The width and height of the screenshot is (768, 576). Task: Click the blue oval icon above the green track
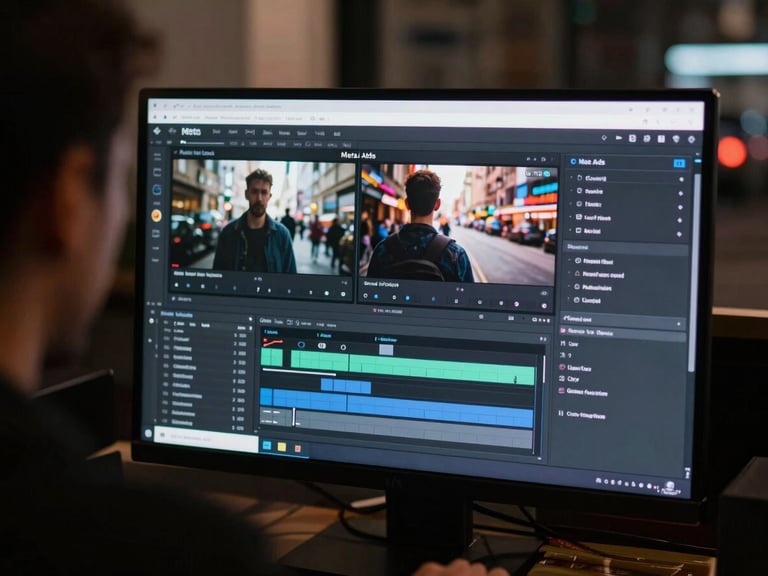(x=301, y=345)
